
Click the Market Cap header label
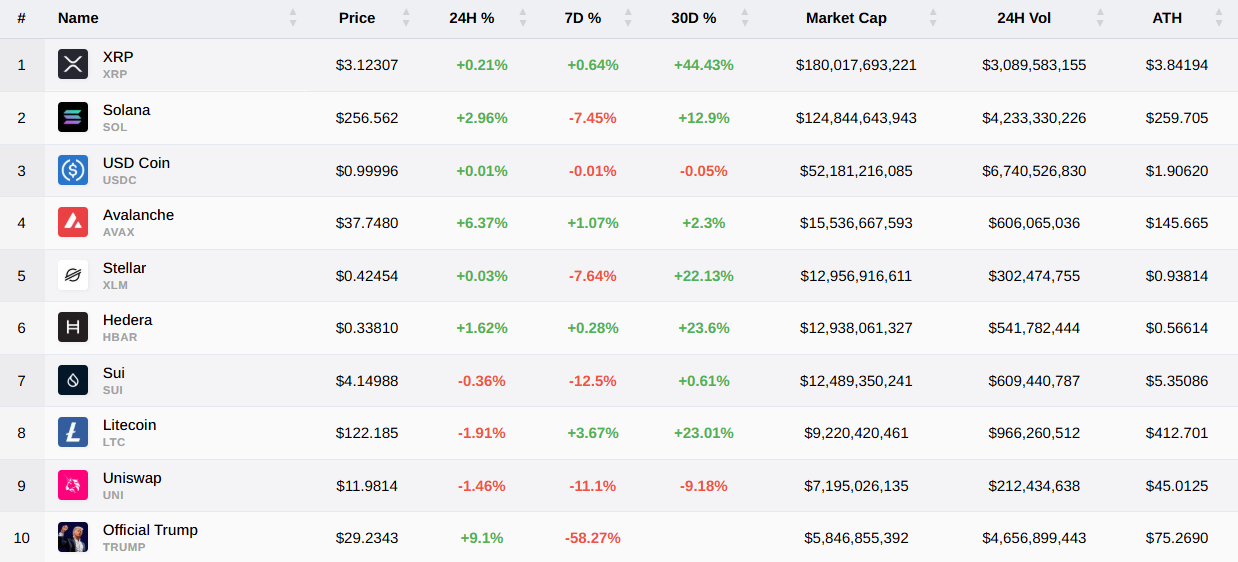(x=846, y=18)
